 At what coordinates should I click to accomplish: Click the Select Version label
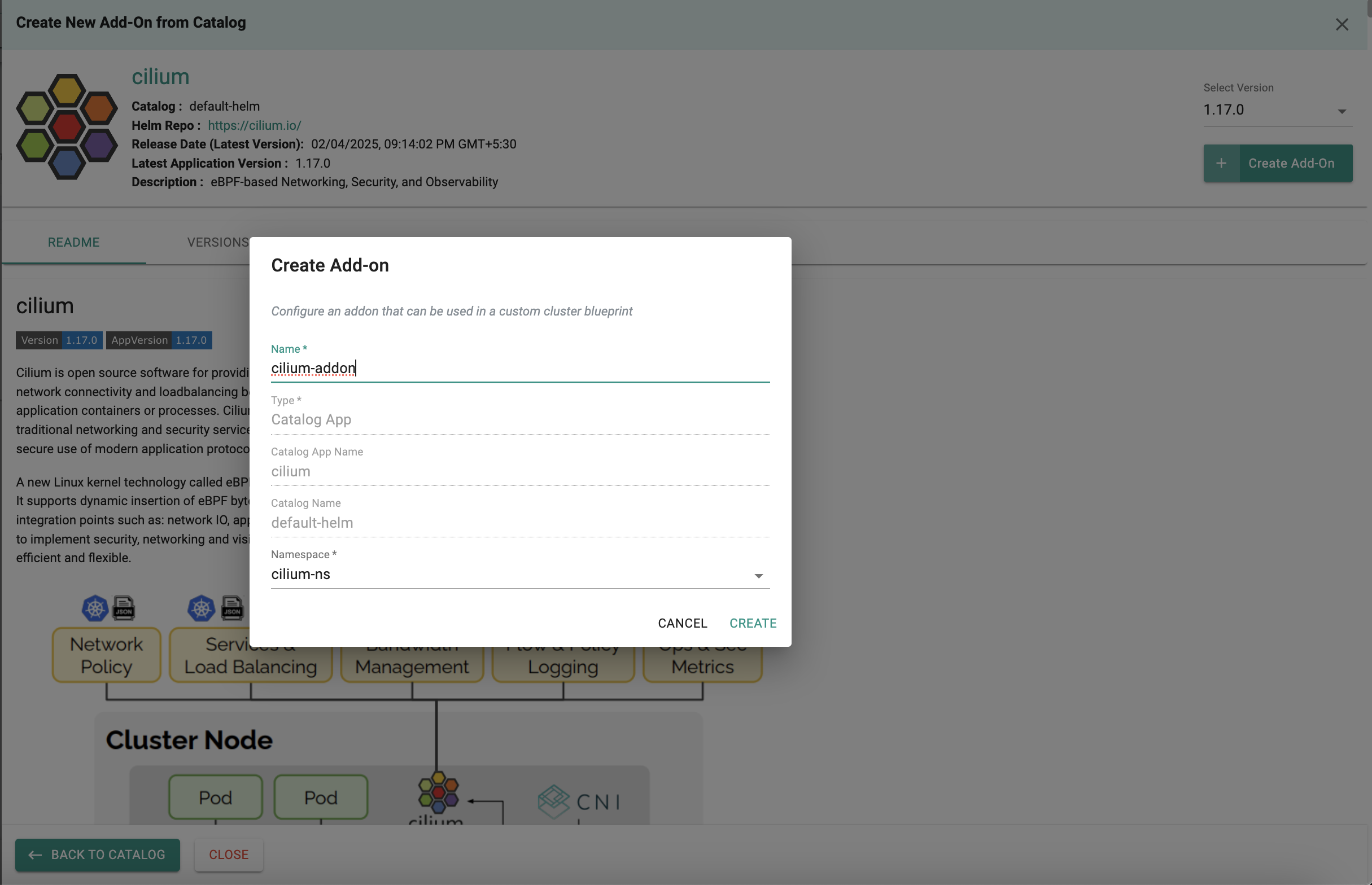[1238, 87]
